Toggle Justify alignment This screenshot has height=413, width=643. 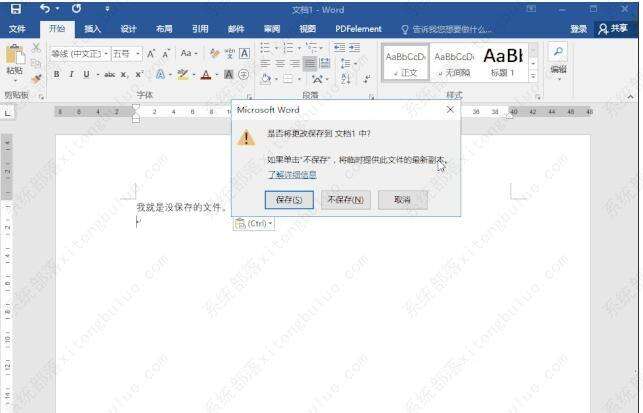point(310,63)
